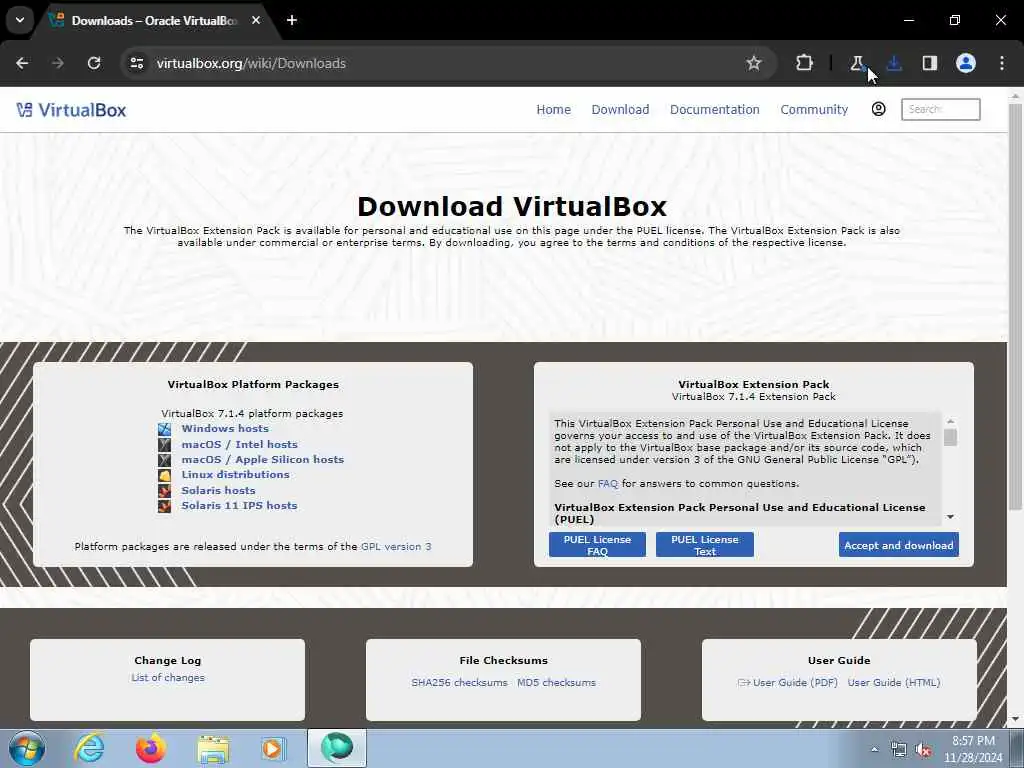The height and width of the screenshot is (768, 1024).
Task: Open Windows Explorer from taskbar
Action: tap(213, 749)
